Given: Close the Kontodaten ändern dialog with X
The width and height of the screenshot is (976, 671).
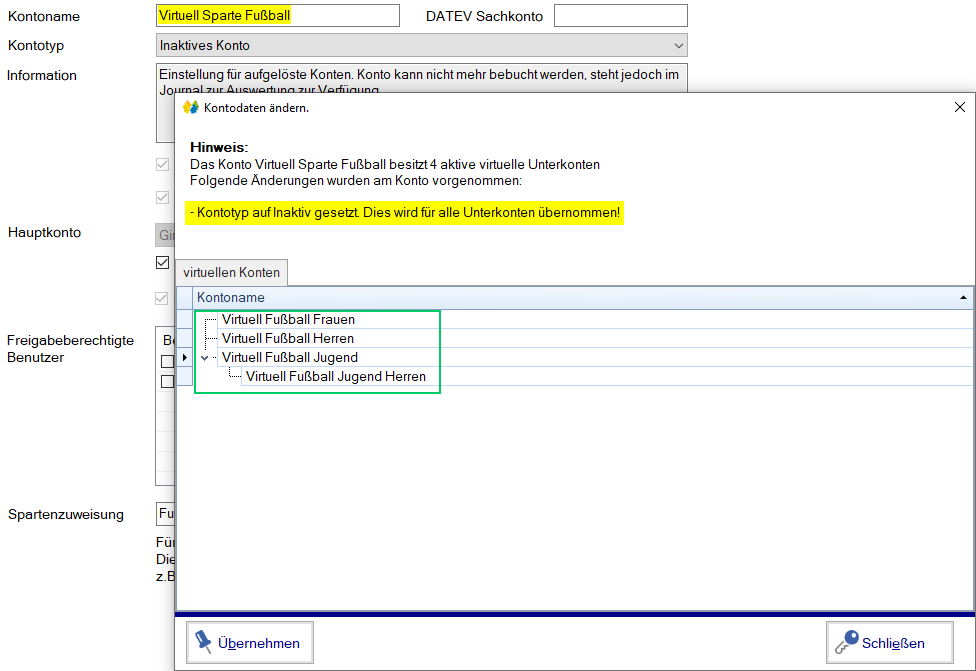Looking at the screenshot, I should coord(959,107).
